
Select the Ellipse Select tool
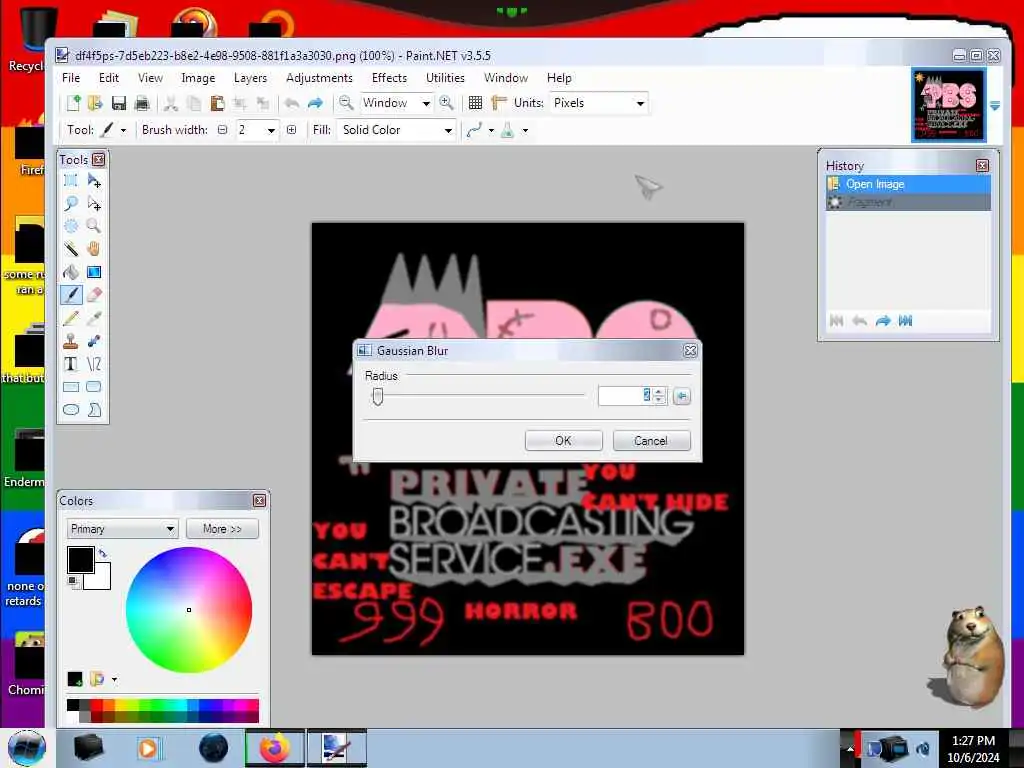tap(71, 226)
